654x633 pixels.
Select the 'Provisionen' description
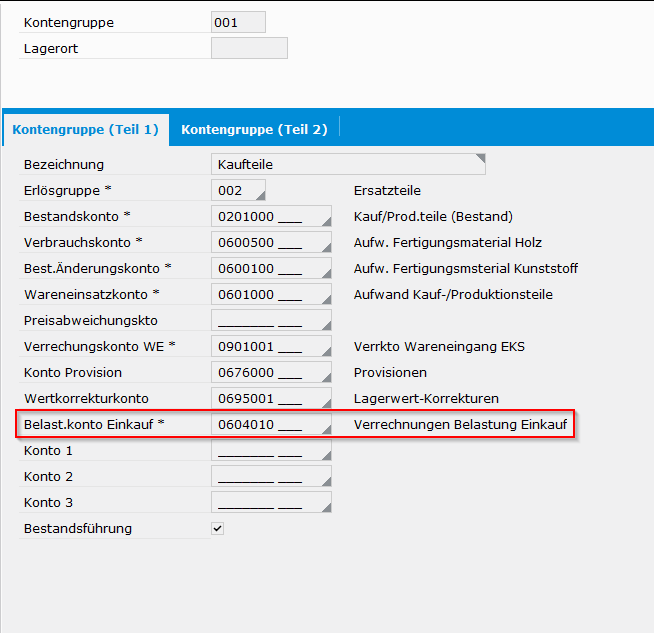[390, 372]
